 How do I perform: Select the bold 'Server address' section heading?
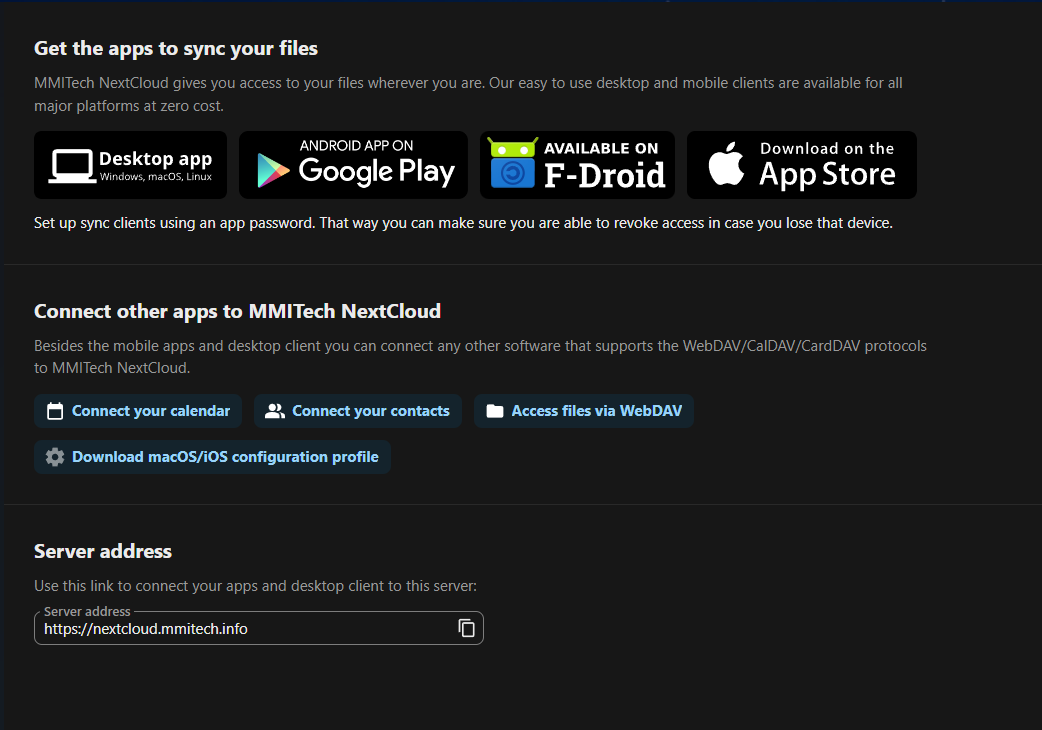[x=103, y=551]
